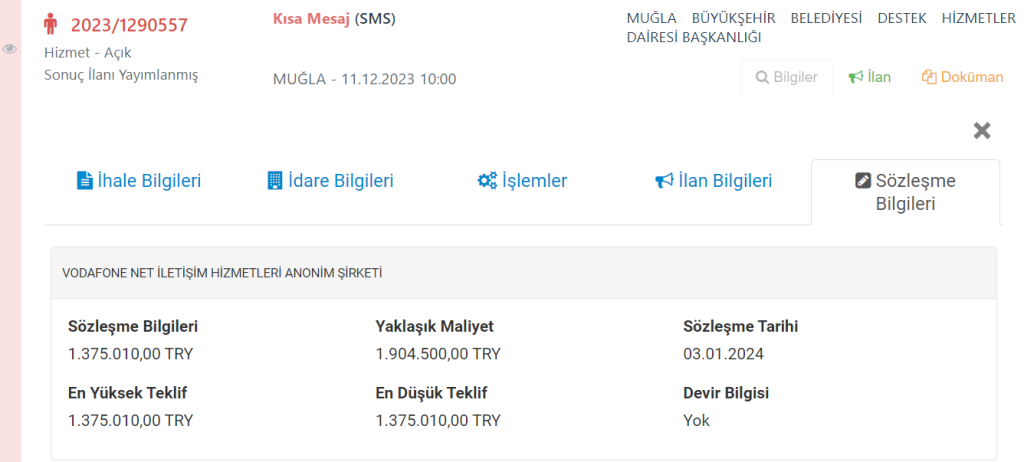
Task: Click the building icon of İdare Bilgileri
Action: coord(275,180)
